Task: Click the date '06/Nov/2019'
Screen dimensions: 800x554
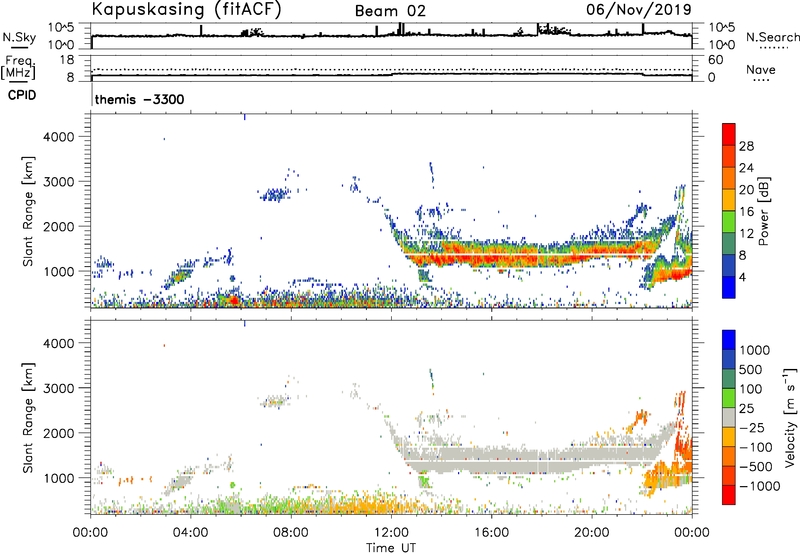Action: [x=639, y=9]
